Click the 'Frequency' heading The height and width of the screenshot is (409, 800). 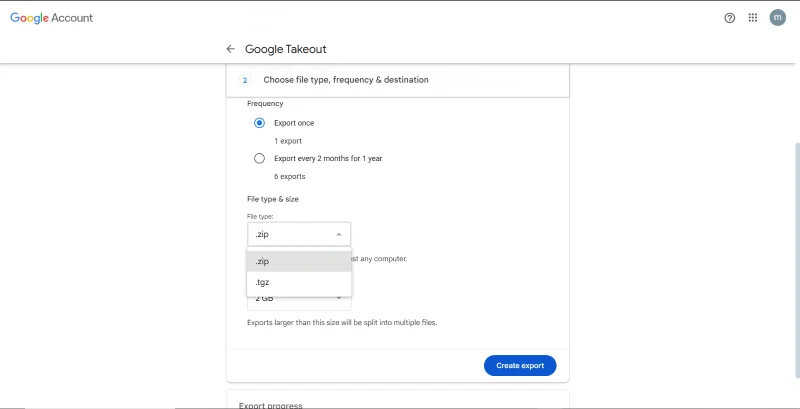(x=265, y=104)
